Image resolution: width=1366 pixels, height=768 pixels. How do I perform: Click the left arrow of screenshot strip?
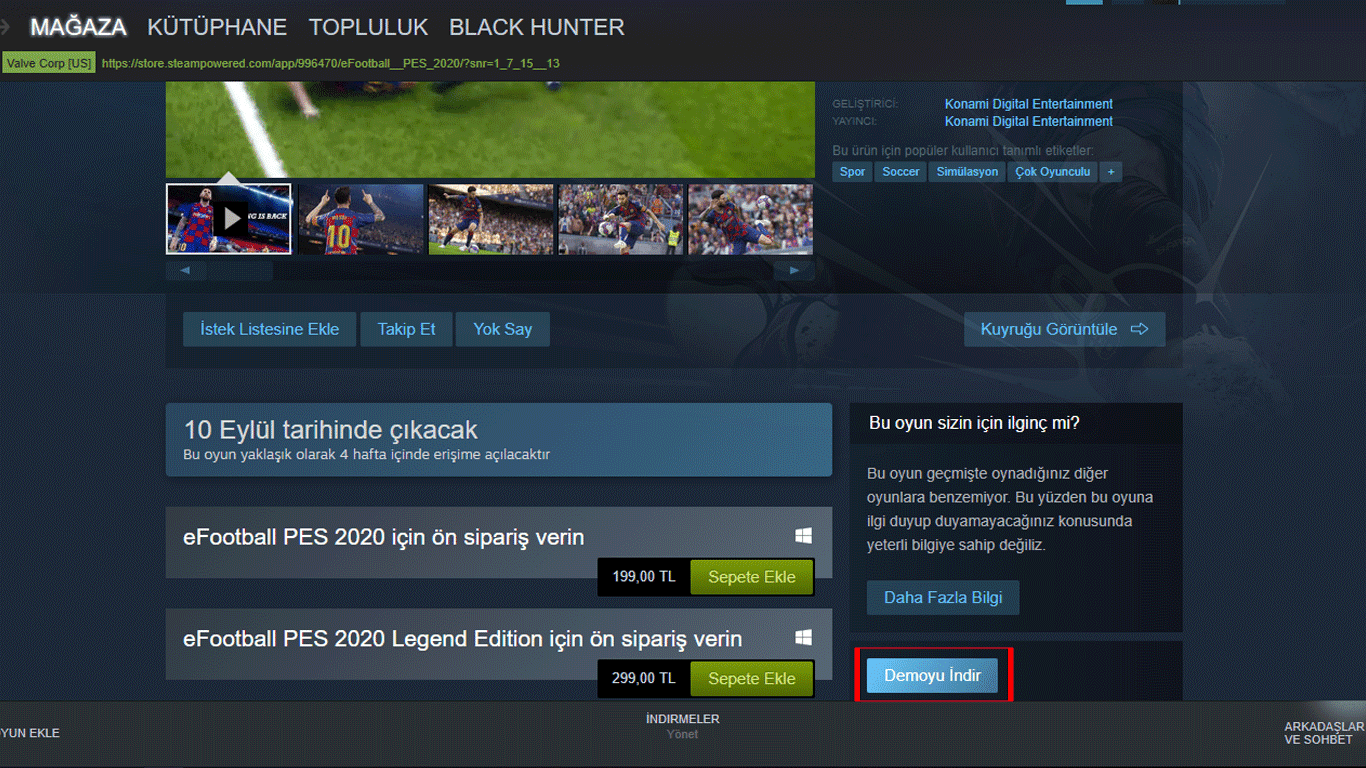pos(185,271)
